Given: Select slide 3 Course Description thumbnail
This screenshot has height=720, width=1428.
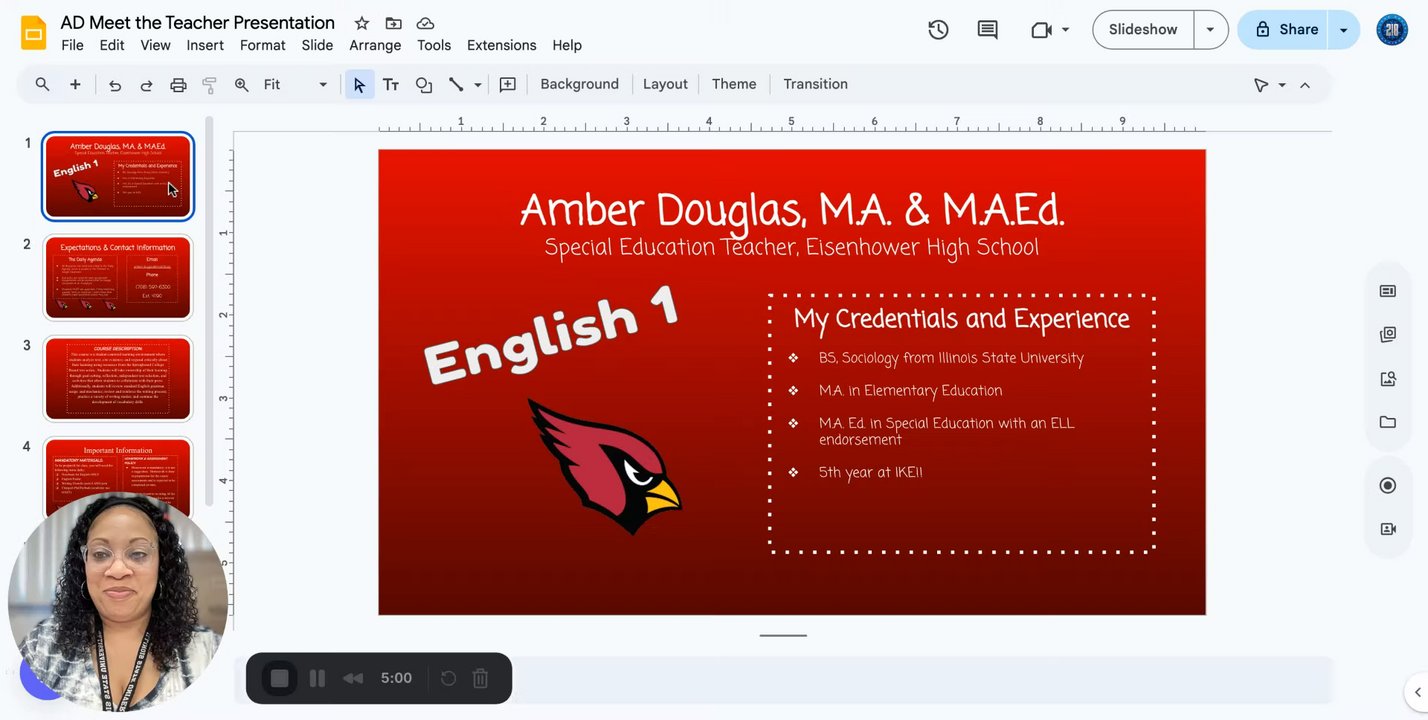Looking at the screenshot, I should 118,378.
